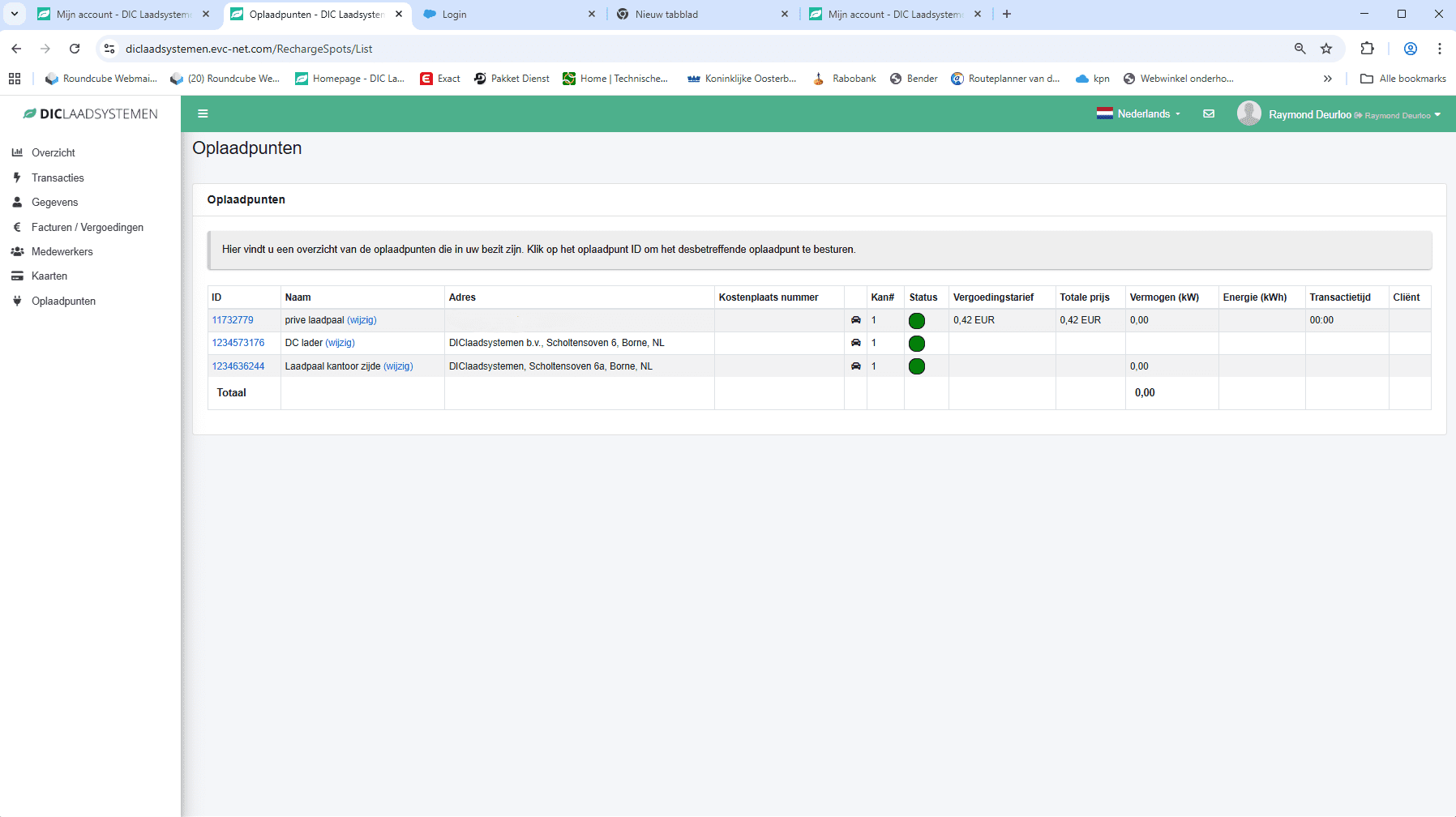
Task: Open Chrome three-dot menu
Action: [1440, 49]
